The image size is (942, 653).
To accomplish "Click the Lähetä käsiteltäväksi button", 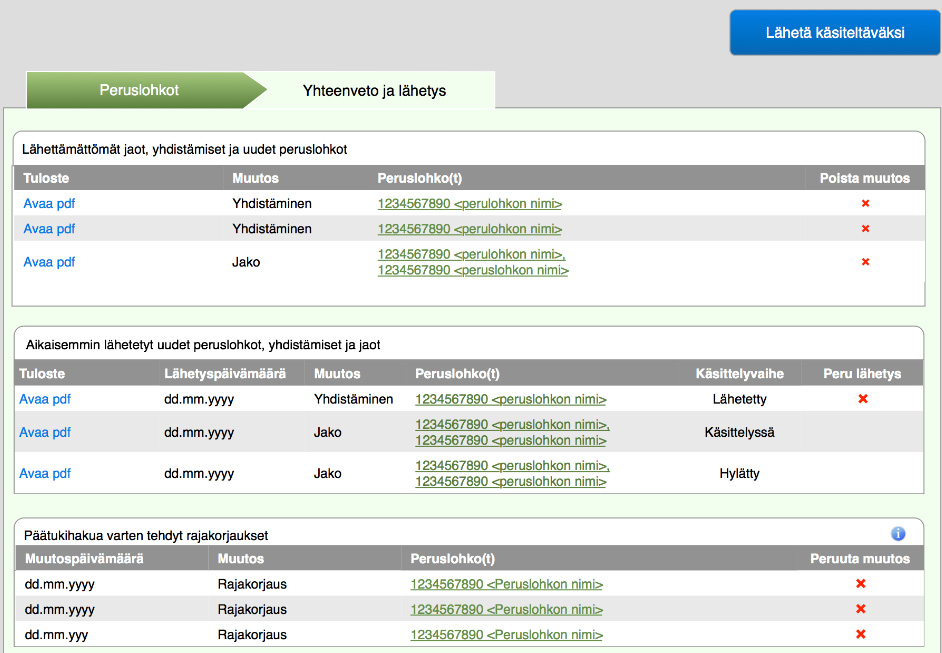I will pyautogui.click(x=834, y=32).
